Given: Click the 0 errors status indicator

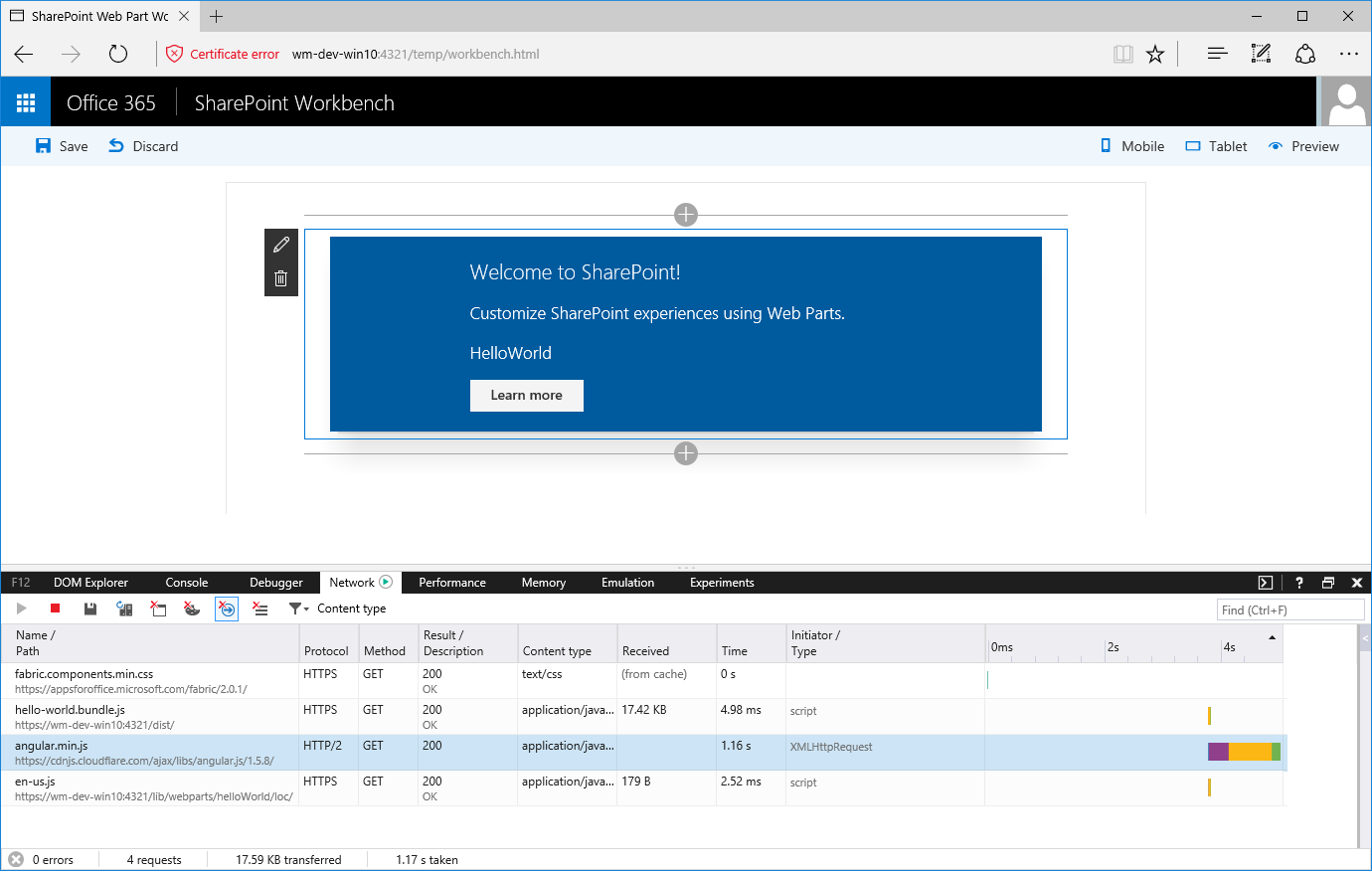Looking at the screenshot, I should pos(42,860).
